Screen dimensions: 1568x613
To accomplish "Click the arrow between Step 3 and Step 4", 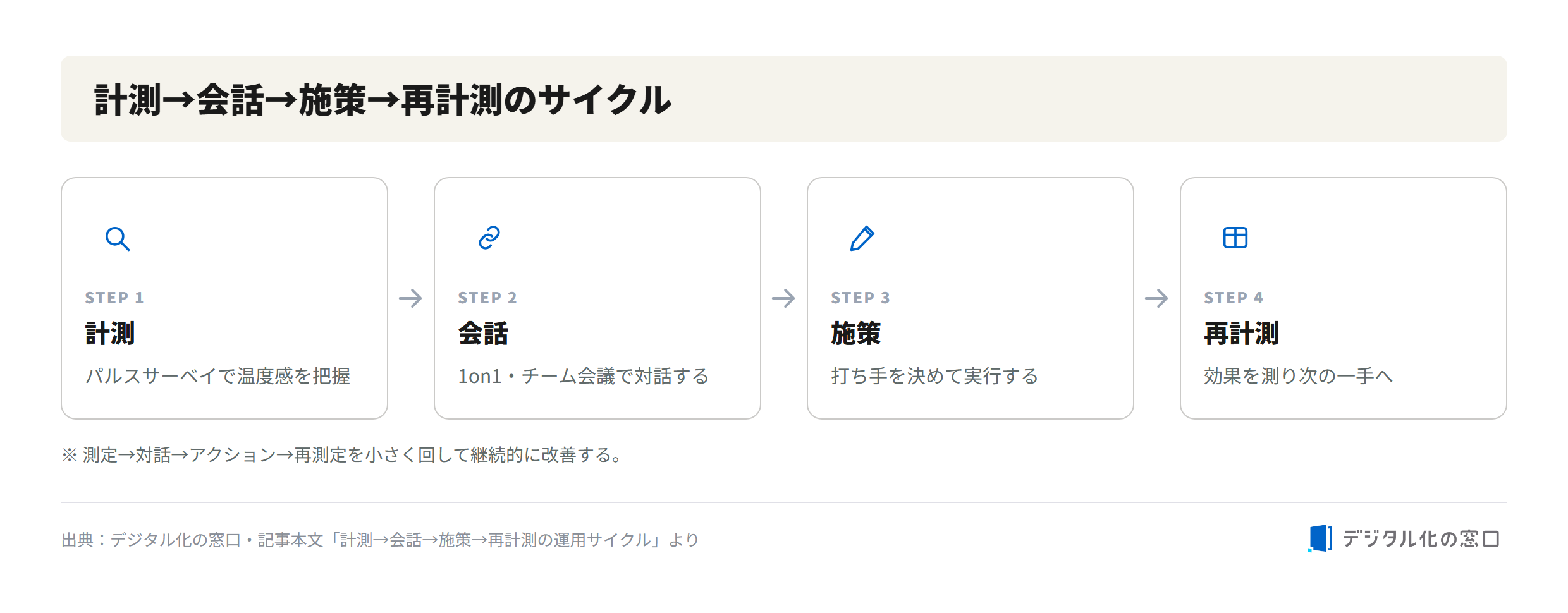I will (1157, 298).
